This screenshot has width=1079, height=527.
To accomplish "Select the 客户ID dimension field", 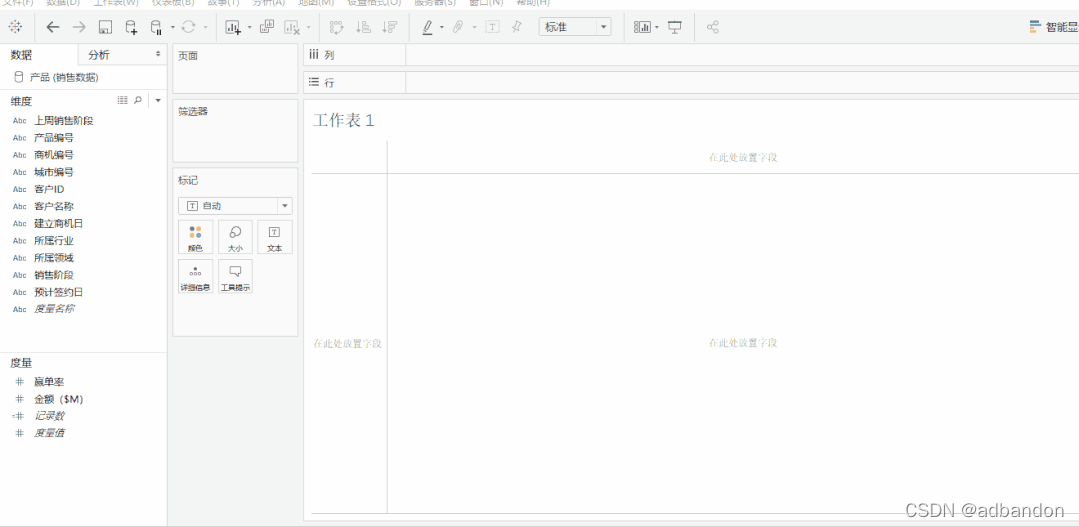I will (49, 189).
